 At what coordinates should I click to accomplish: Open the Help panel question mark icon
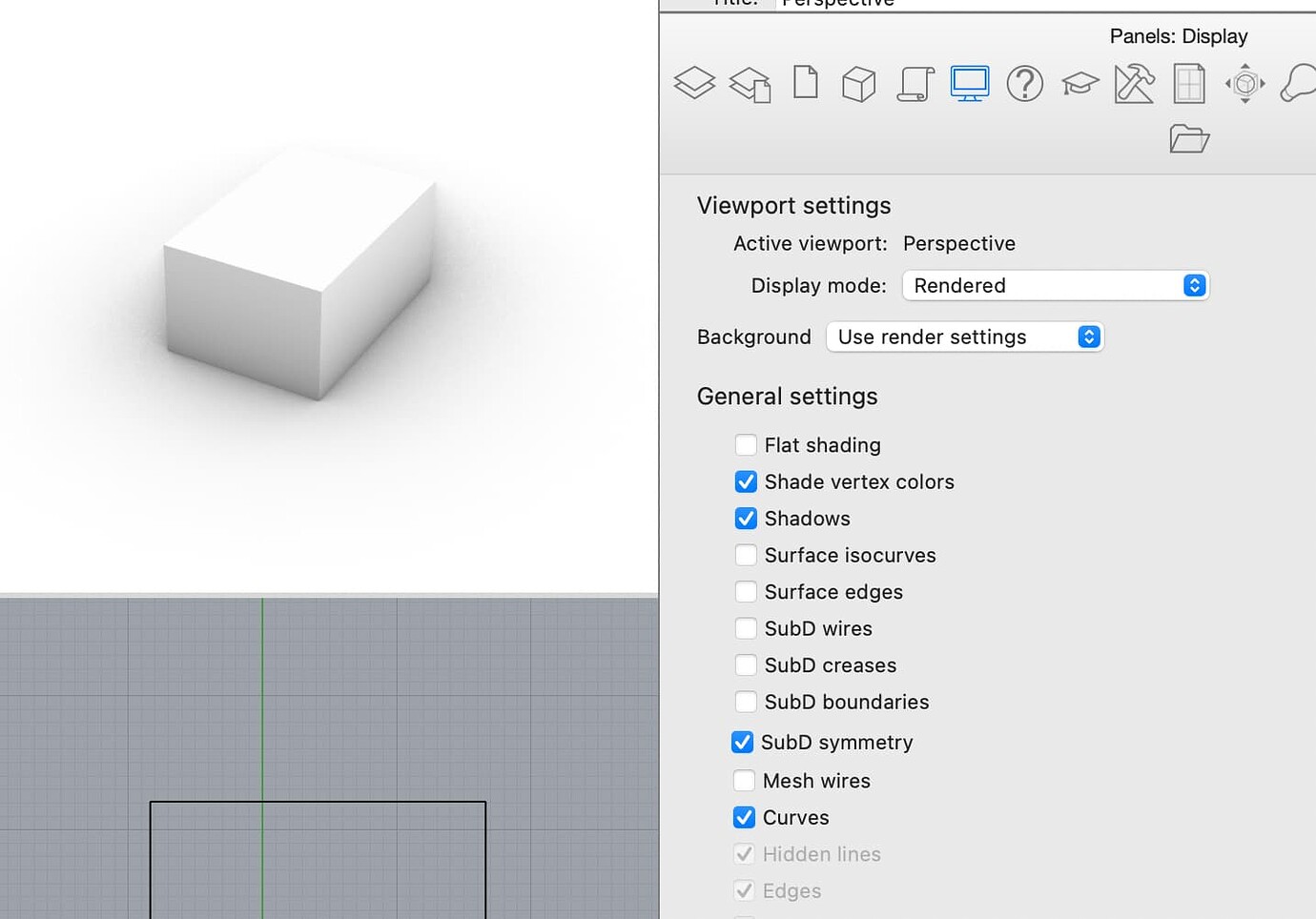[x=1024, y=84]
